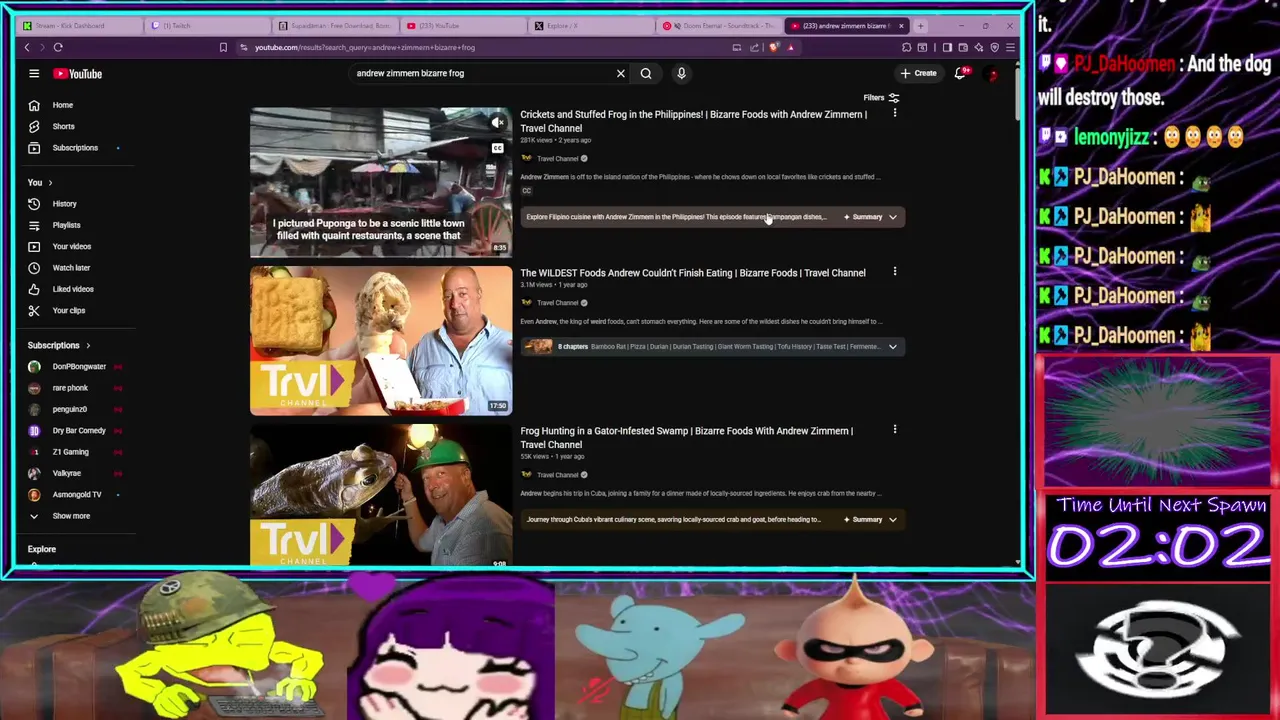Open the YouTube hamburger guide menu
This screenshot has height=720, width=1280.
click(34, 73)
